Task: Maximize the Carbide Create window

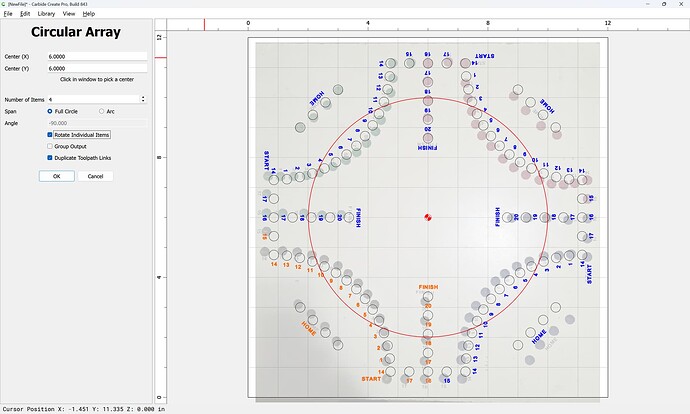Action: coord(664,4)
